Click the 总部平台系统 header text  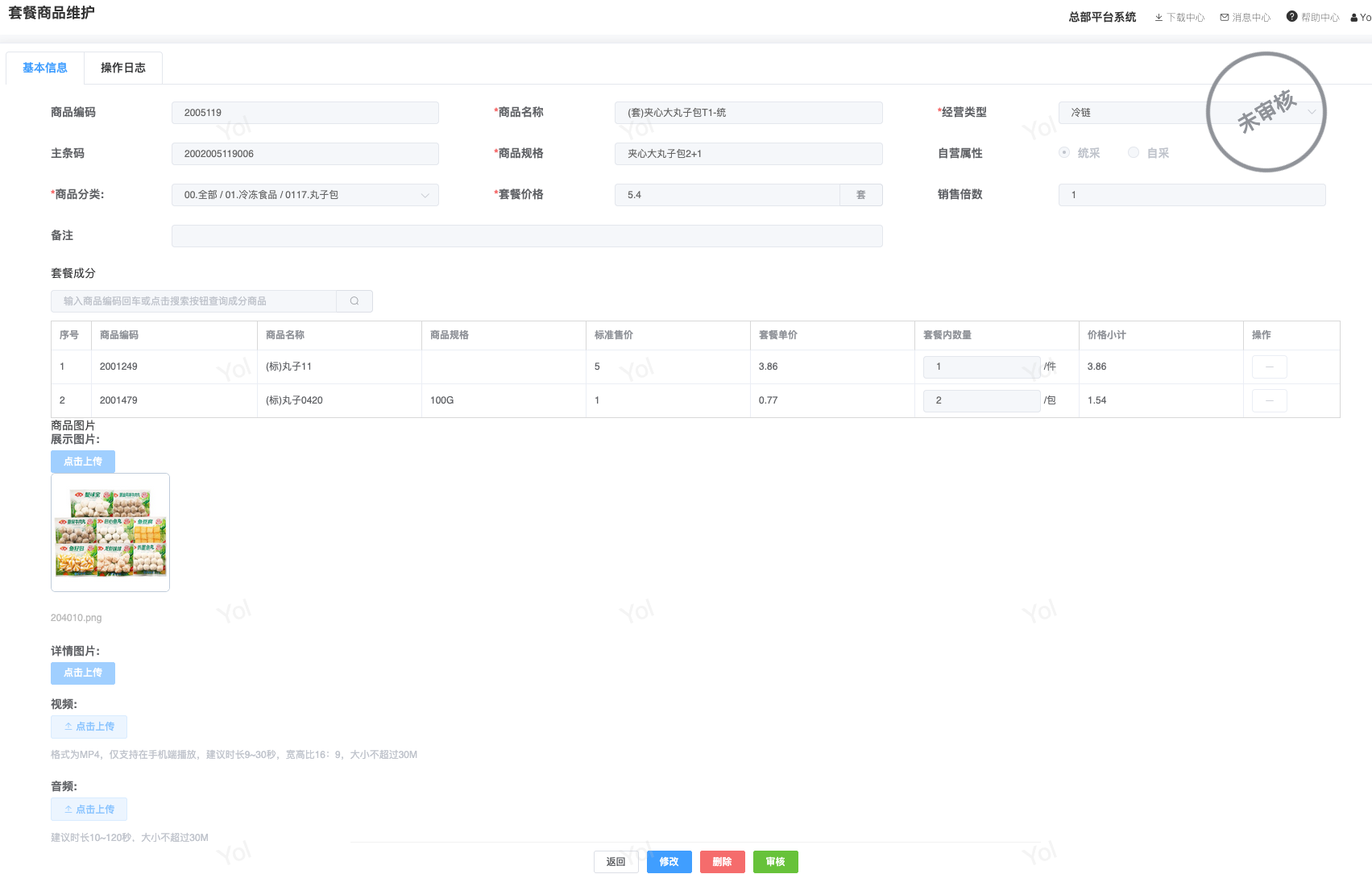coord(1102,18)
